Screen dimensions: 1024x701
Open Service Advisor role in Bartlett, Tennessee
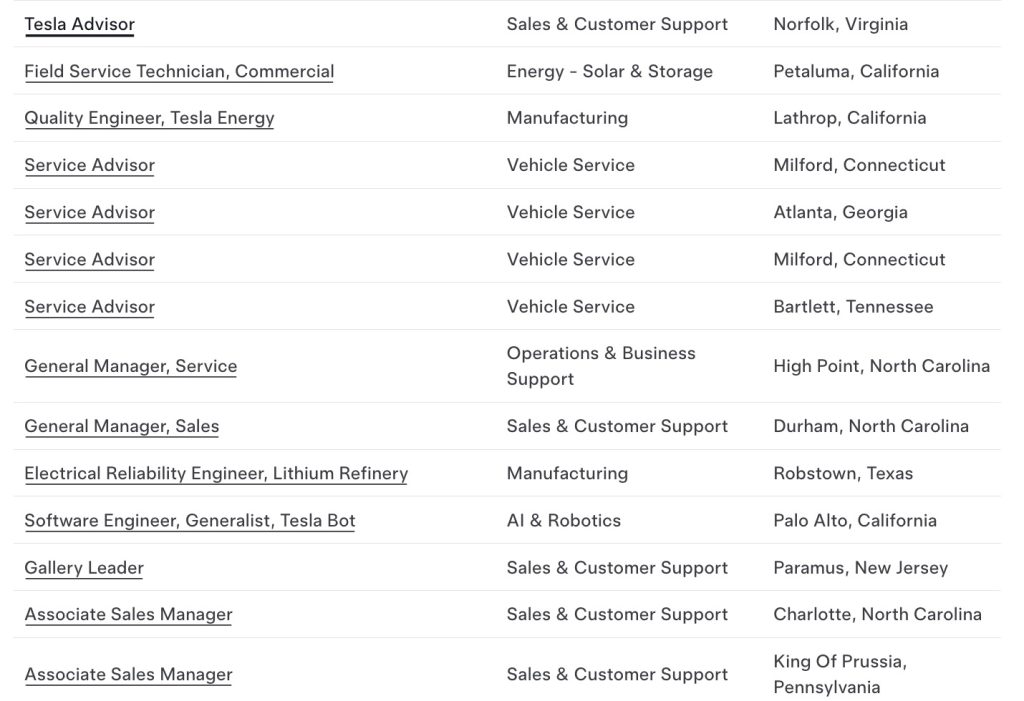point(89,307)
